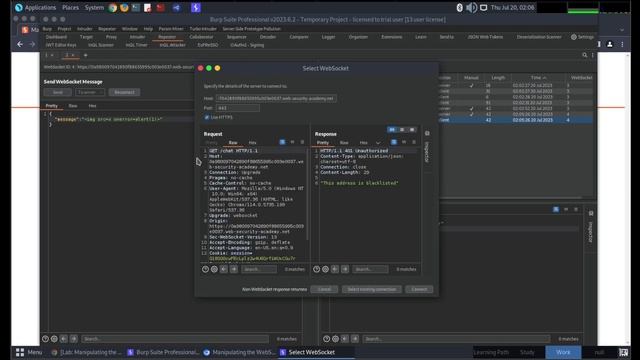Switch Request panel to Raw tab

(233, 142)
